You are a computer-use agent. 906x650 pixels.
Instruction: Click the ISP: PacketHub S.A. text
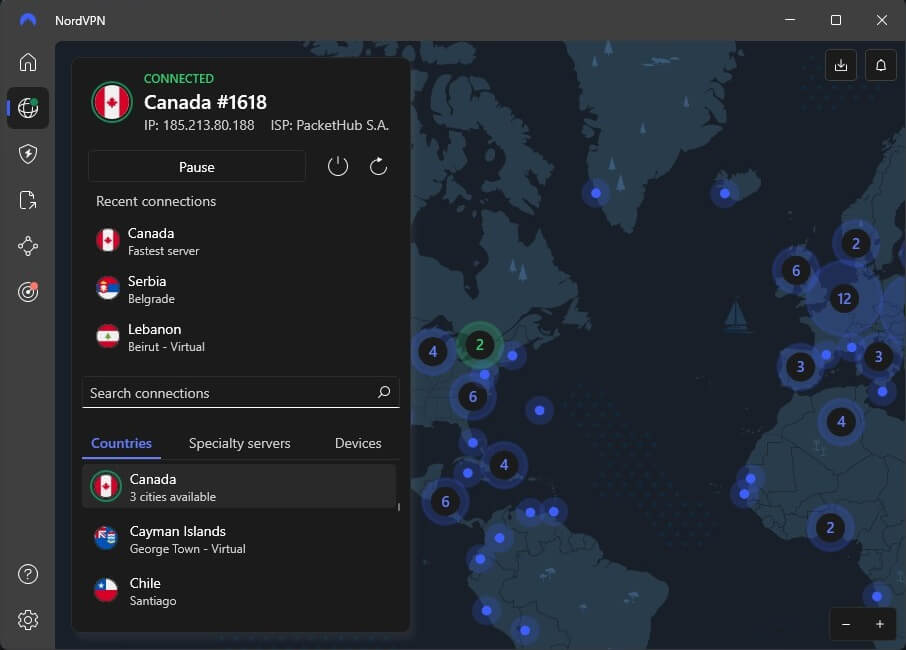330,125
